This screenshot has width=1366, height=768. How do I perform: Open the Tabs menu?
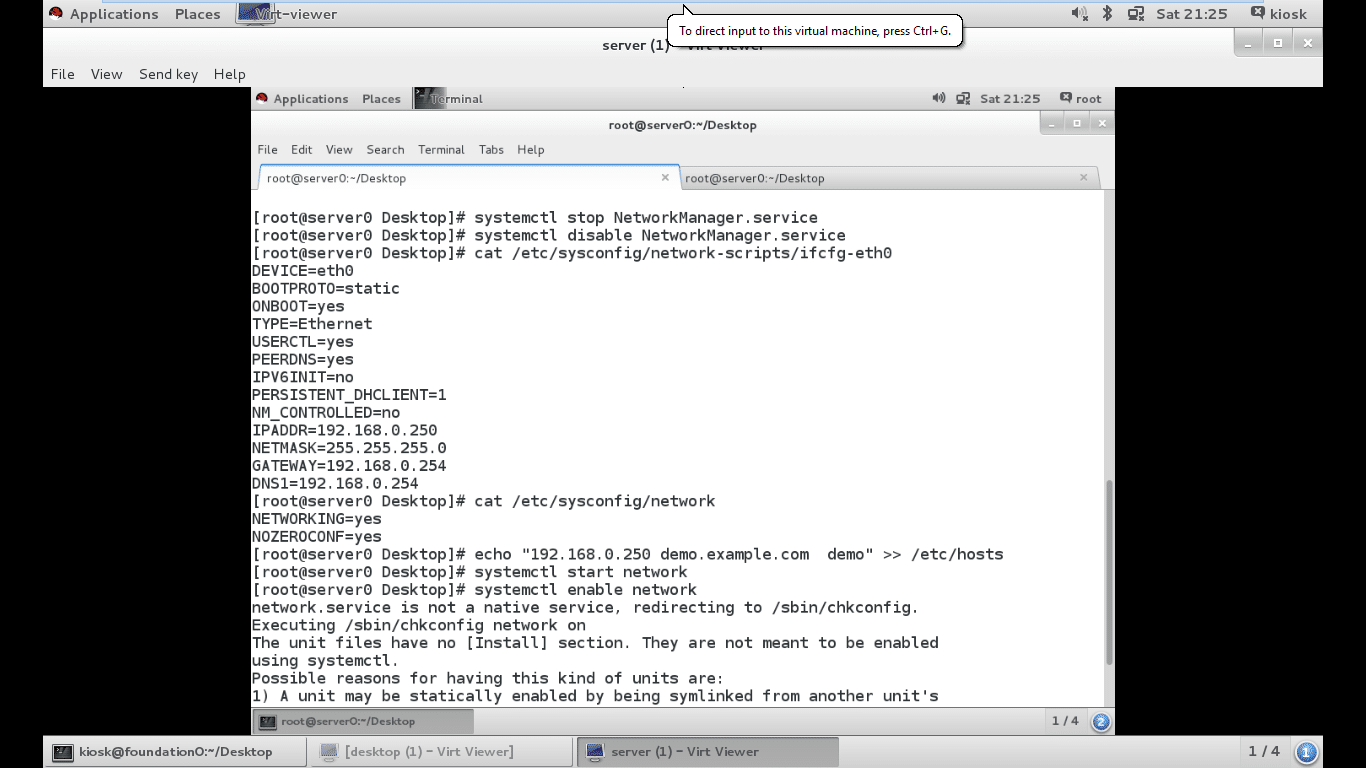[491, 149]
